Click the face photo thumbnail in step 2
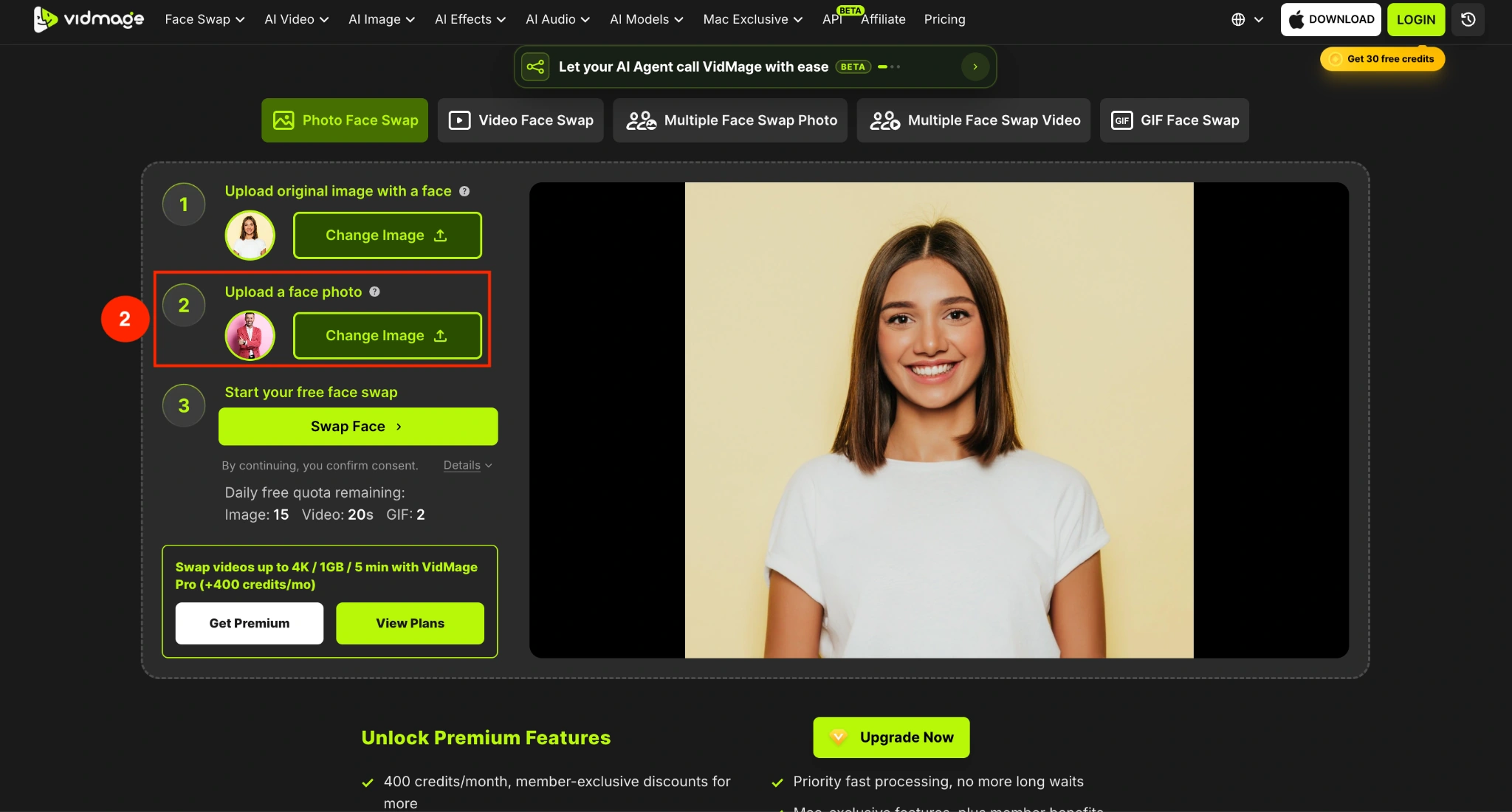Screen dimensions: 1512x812 point(250,336)
